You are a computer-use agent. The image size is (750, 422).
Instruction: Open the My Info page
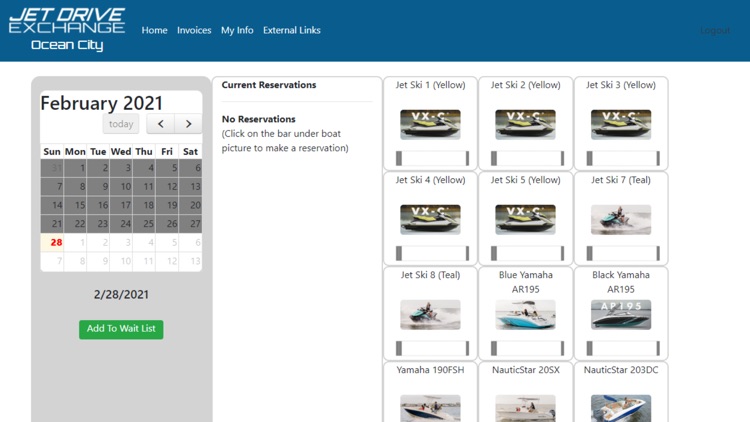point(237,30)
